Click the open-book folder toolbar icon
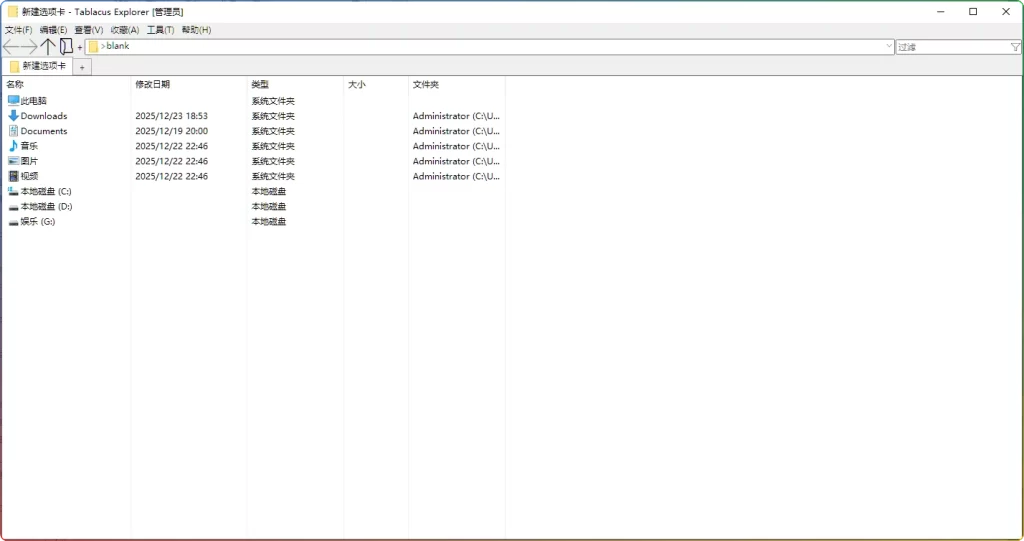 [x=66, y=46]
